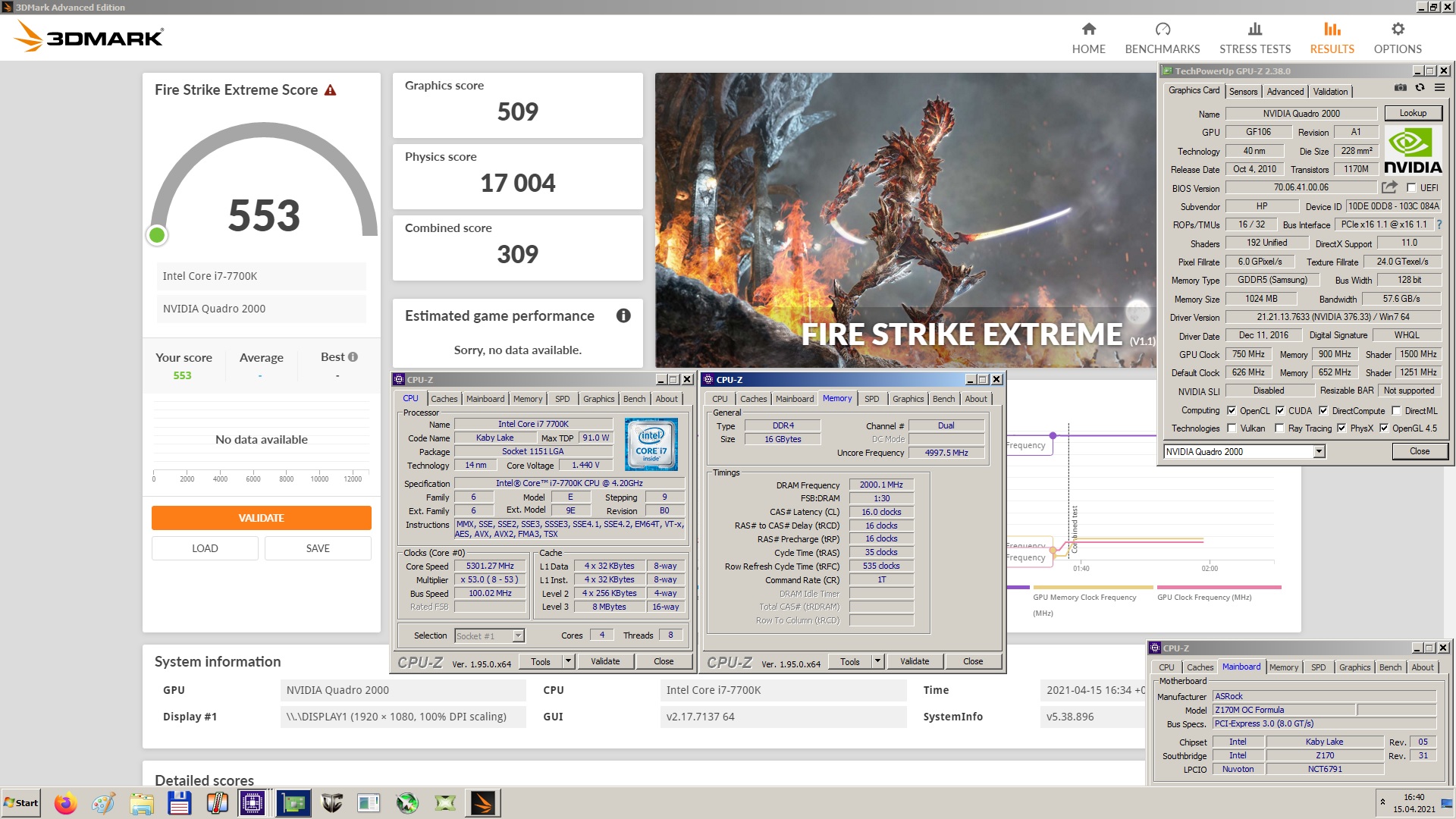Click the GPU name field NVIDIA Quadro 2000
The height and width of the screenshot is (819, 1456).
[1301, 114]
